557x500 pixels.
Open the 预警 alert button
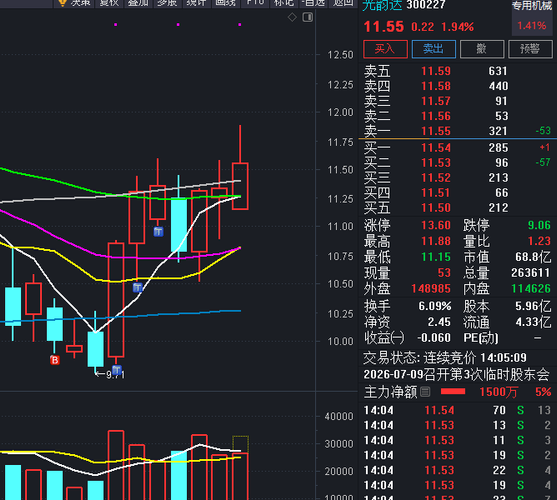click(x=530, y=49)
